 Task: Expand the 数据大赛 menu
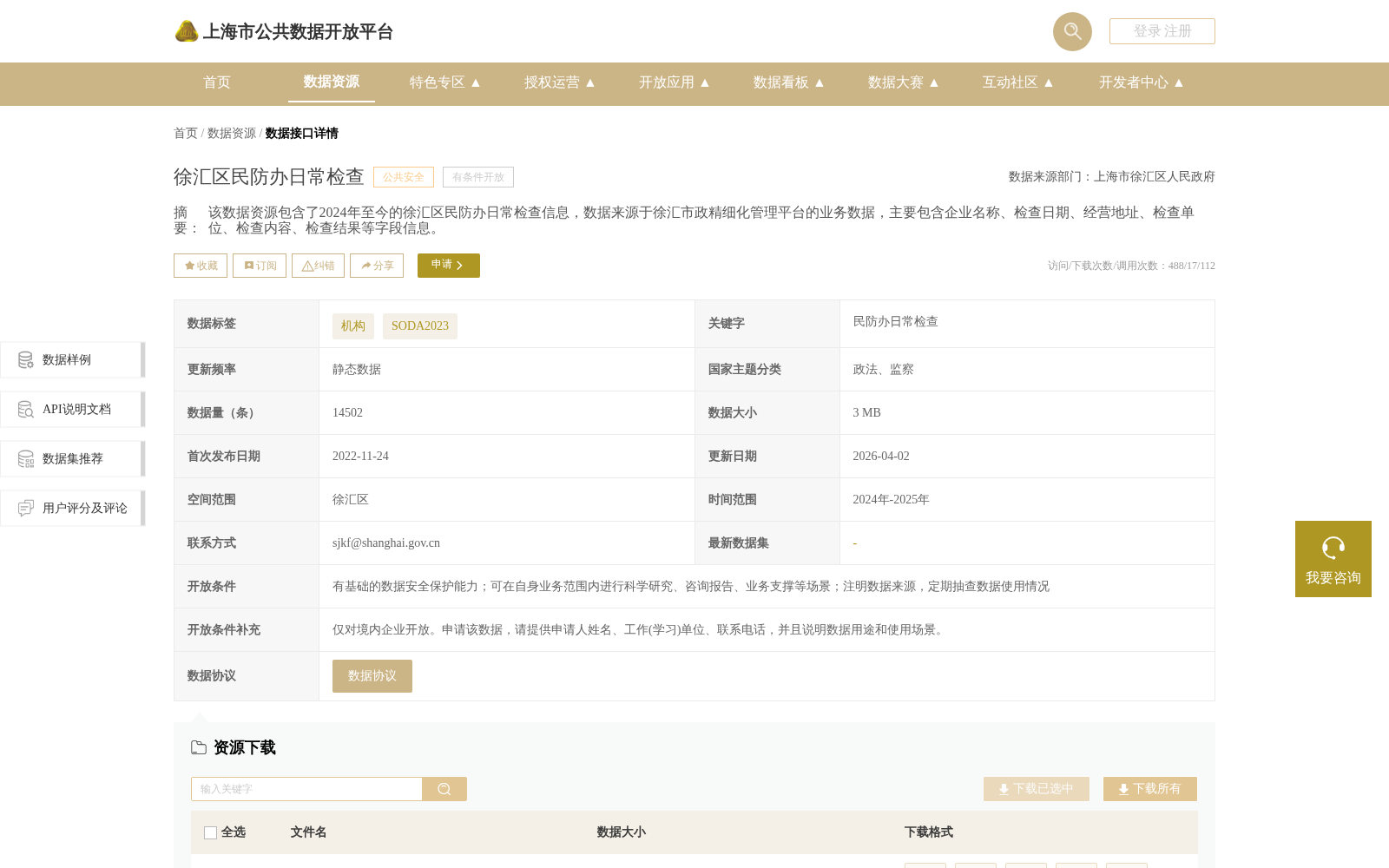coord(903,82)
